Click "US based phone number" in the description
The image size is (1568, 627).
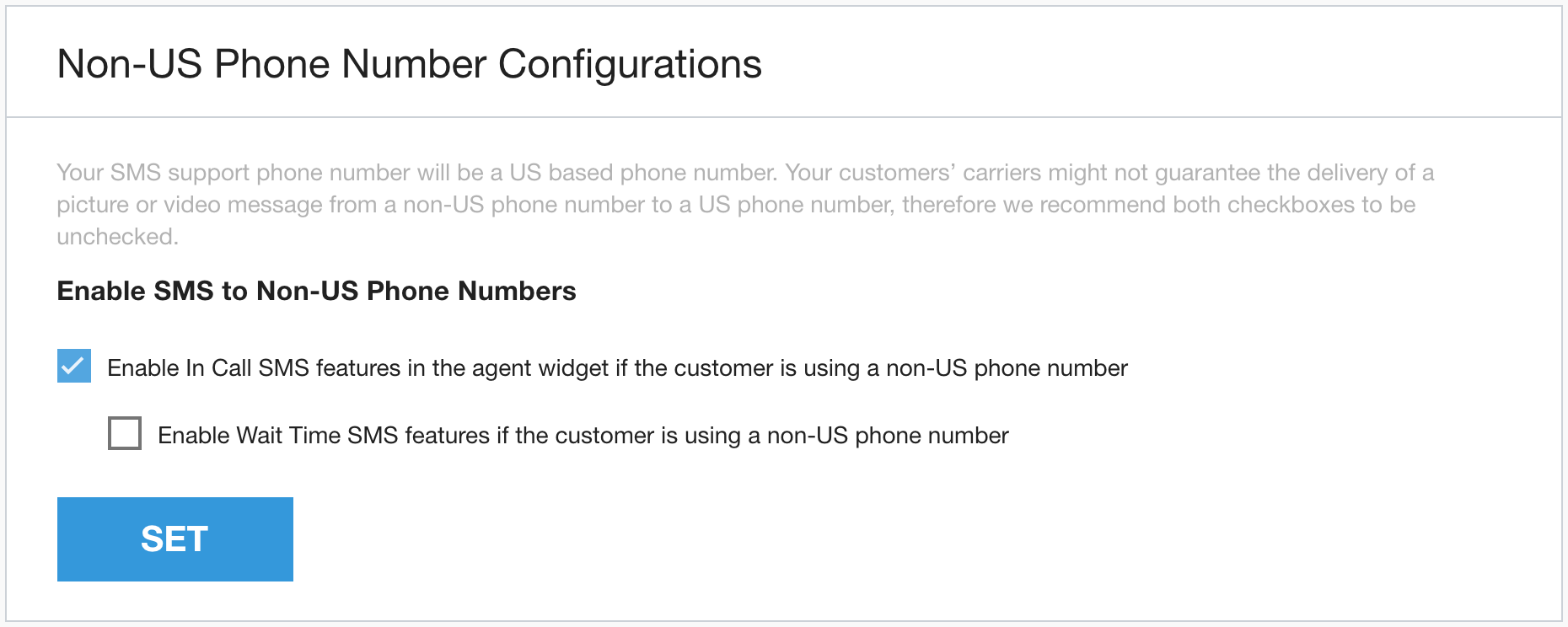point(642,173)
